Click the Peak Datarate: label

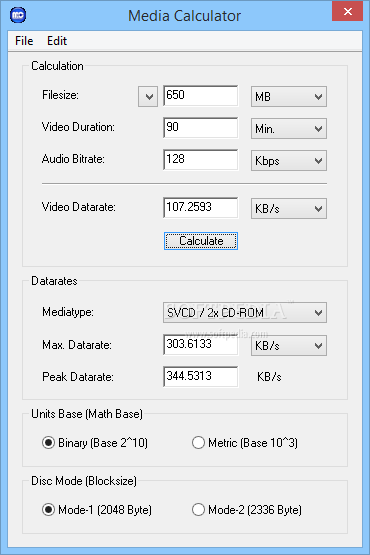click(x=78, y=377)
